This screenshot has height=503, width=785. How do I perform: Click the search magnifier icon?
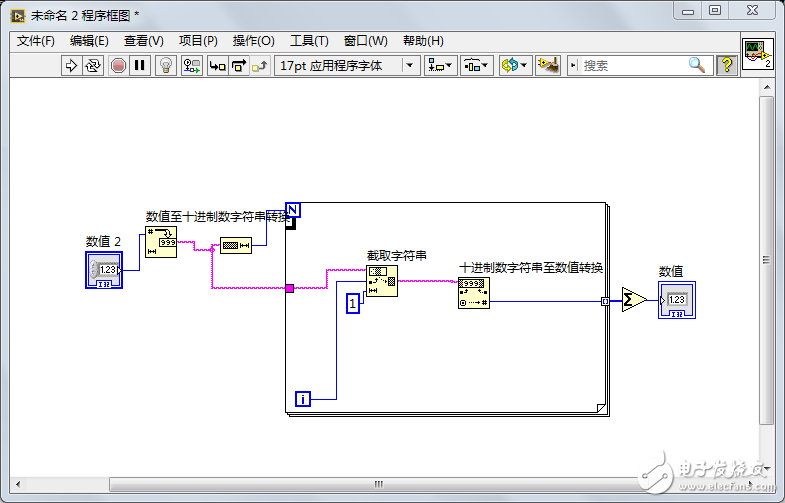tap(697, 65)
